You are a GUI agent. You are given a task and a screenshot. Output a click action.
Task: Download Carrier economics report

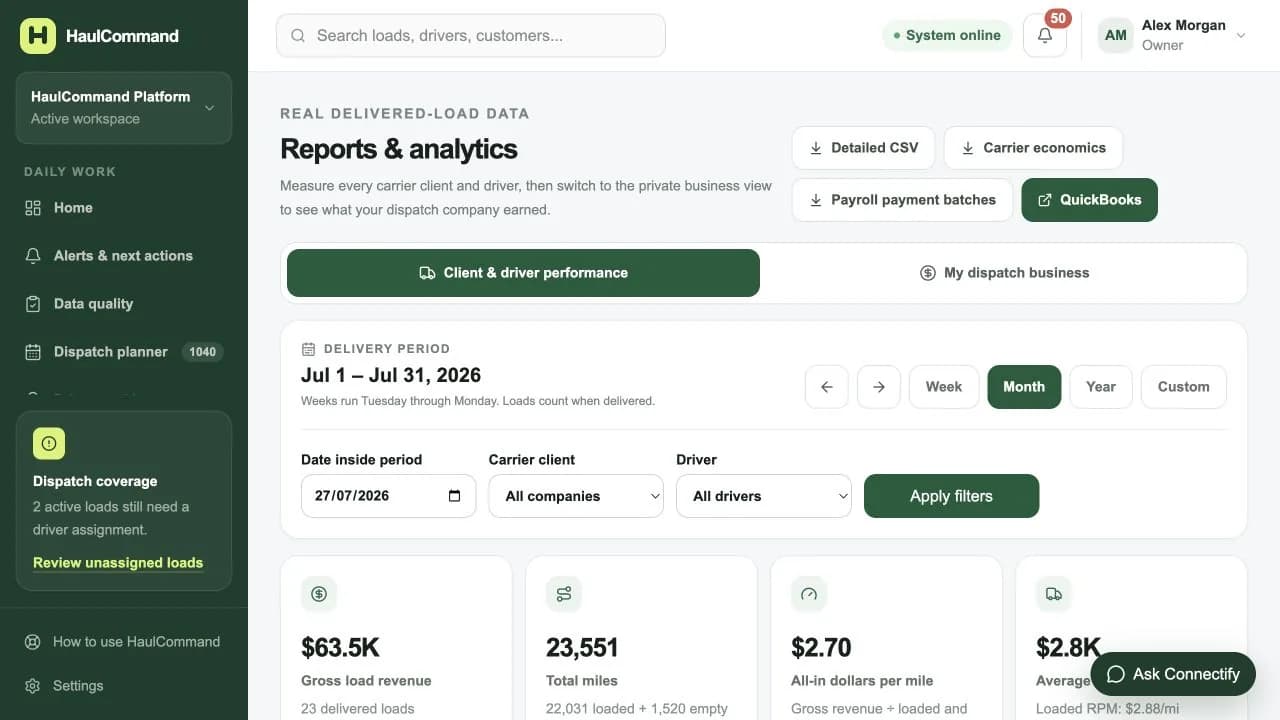(1033, 148)
